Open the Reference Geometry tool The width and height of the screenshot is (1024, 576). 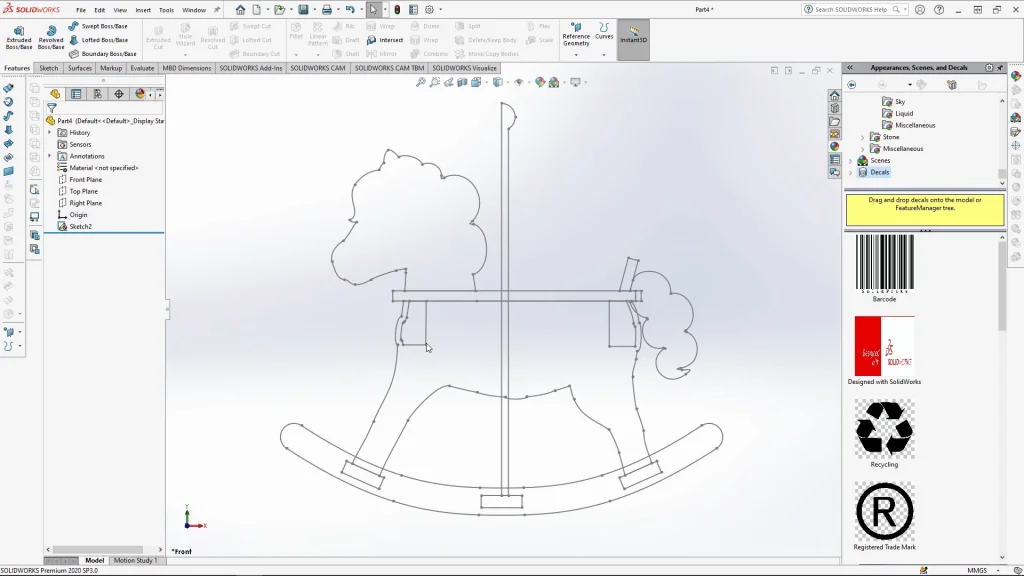click(576, 34)
